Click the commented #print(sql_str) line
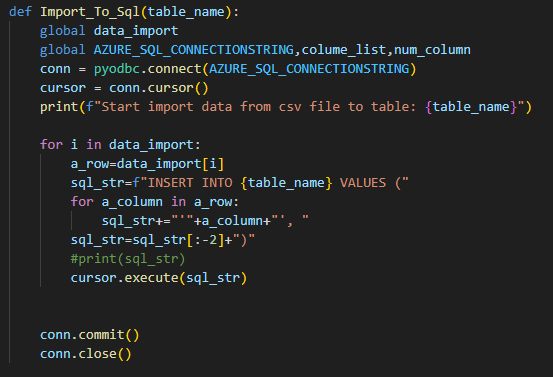This screenshot has width=553, height=377. pos(128,259)
